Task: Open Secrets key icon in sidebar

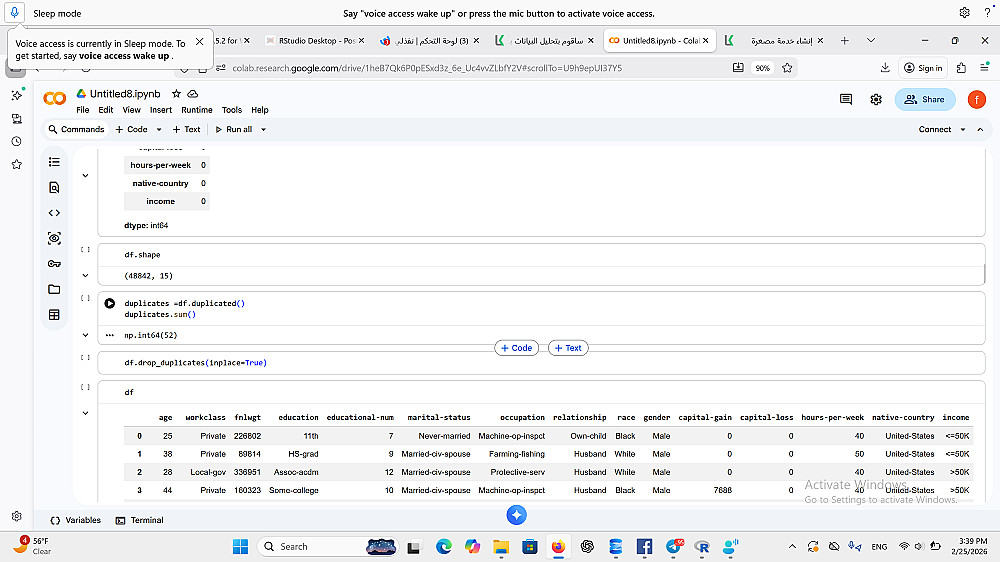Action: tap(54, 263)
